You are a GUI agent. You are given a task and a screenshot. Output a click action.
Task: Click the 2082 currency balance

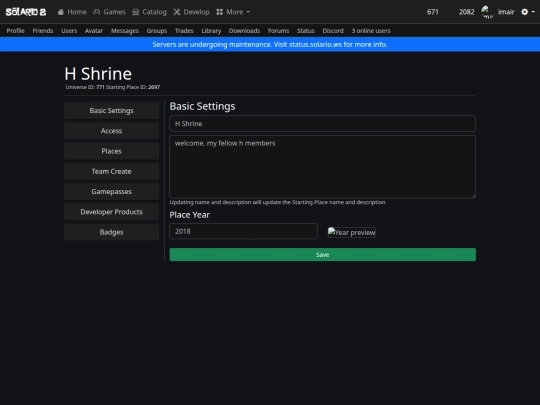click(466, 12)
